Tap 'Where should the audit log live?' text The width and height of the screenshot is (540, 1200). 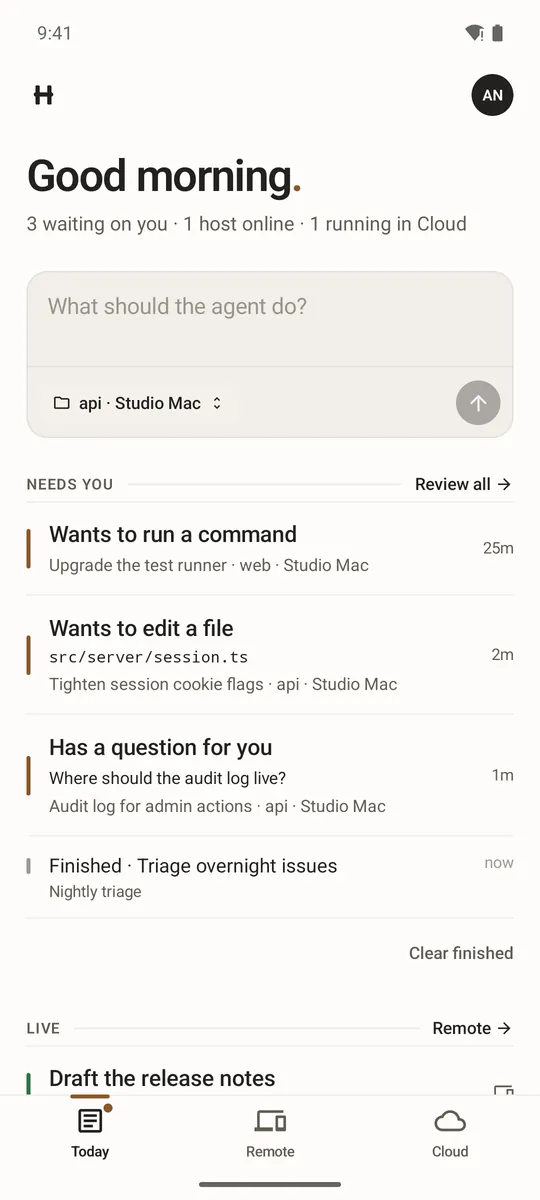click(168, 778)
